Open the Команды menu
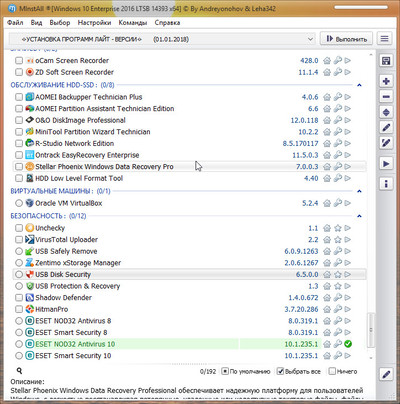This screenshot has width=400, height=404. pos(133,23)
